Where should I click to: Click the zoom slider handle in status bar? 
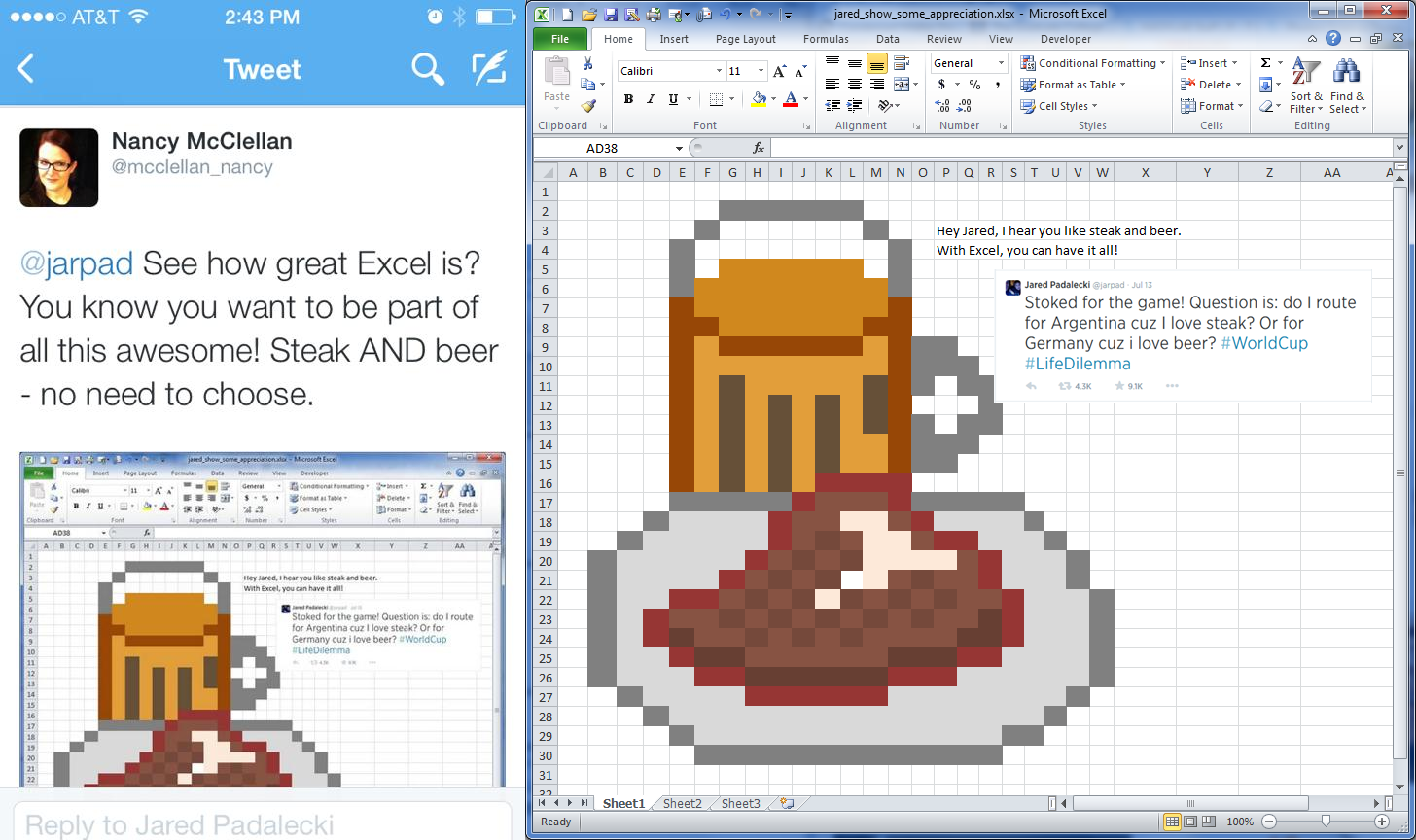tap(1324, 822)
